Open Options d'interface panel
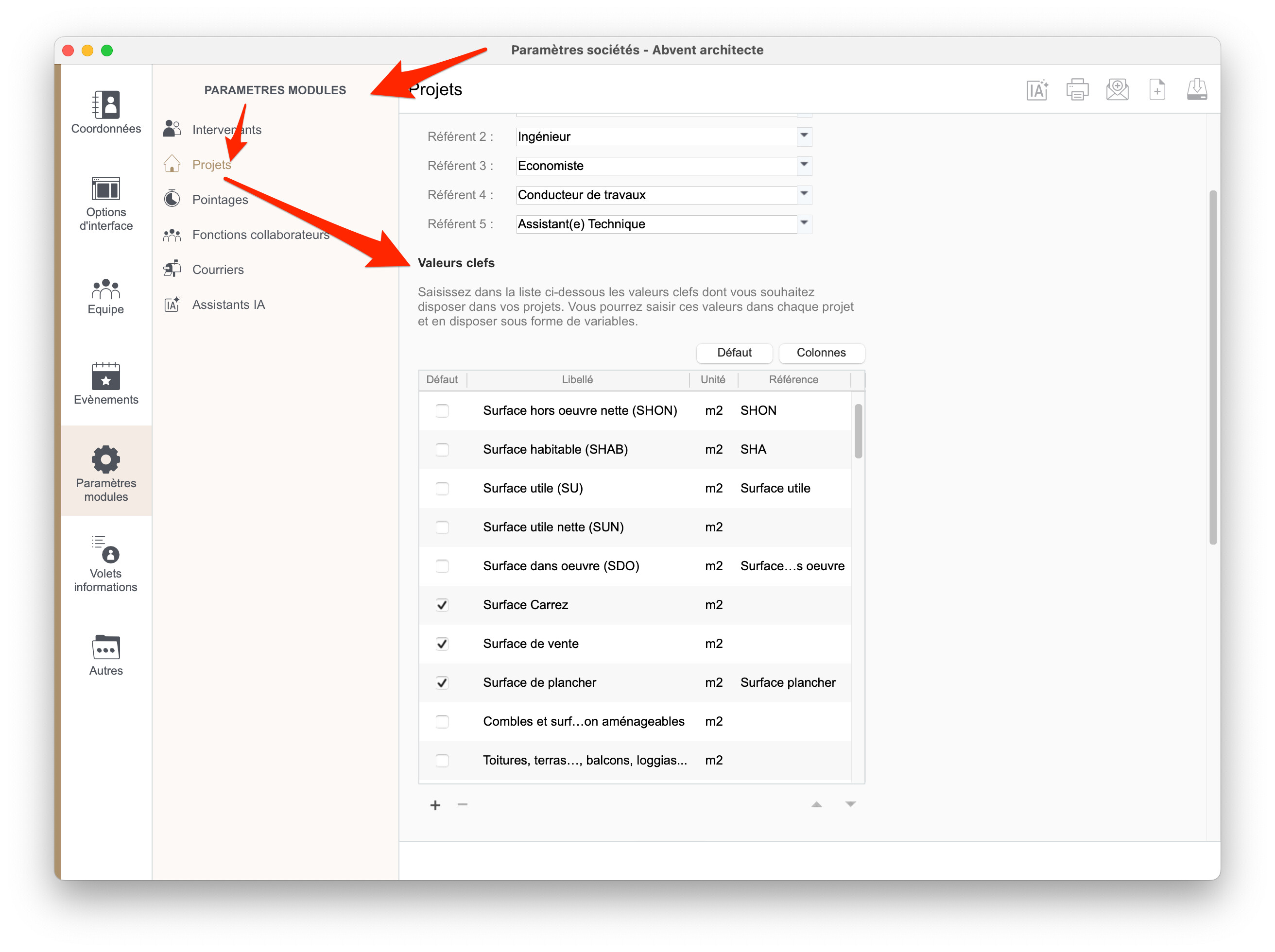The width and height of the screenshot is (1275, 952). click(x=106, y=204)
